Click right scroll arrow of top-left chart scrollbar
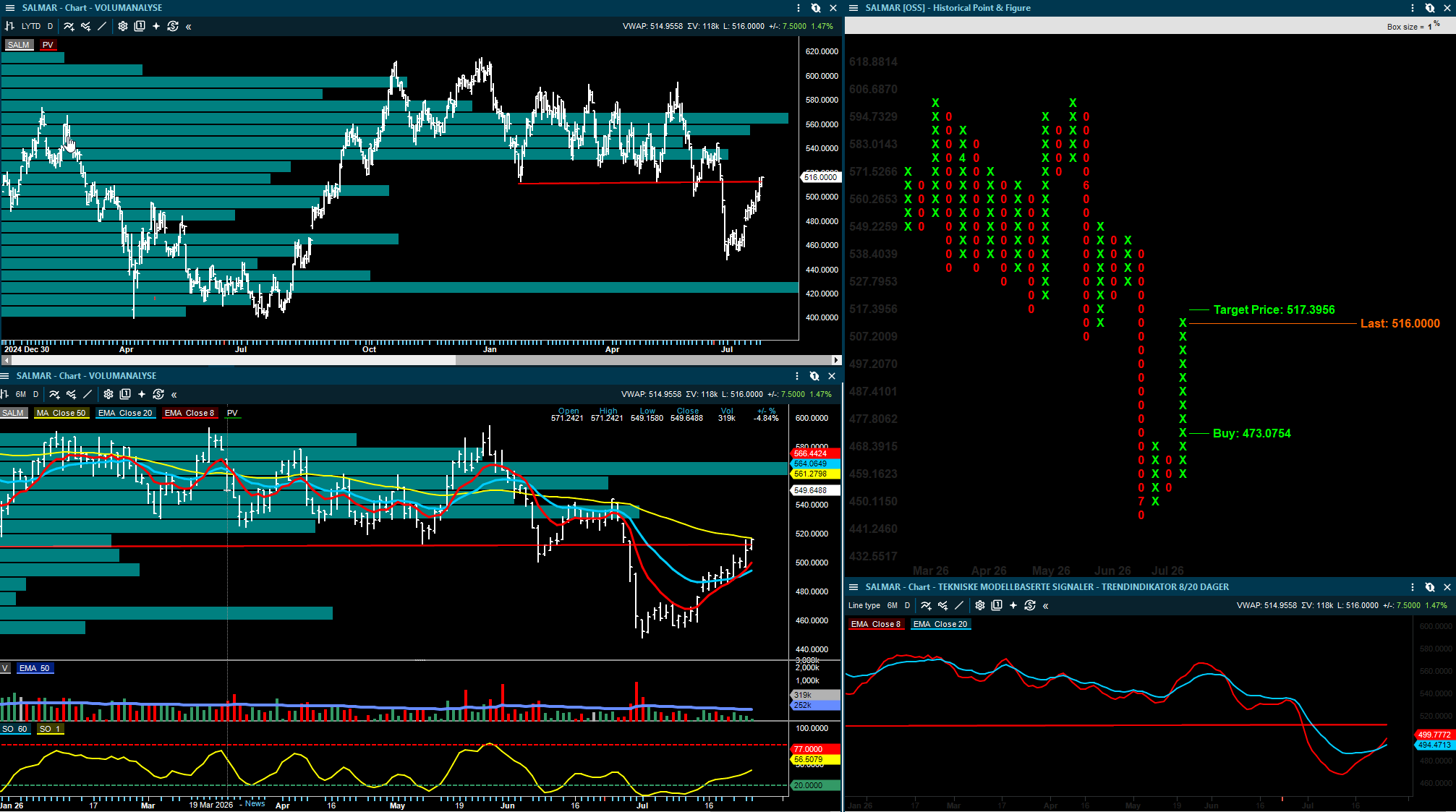This screenshot has height=812, width=1456. [836, 359]
